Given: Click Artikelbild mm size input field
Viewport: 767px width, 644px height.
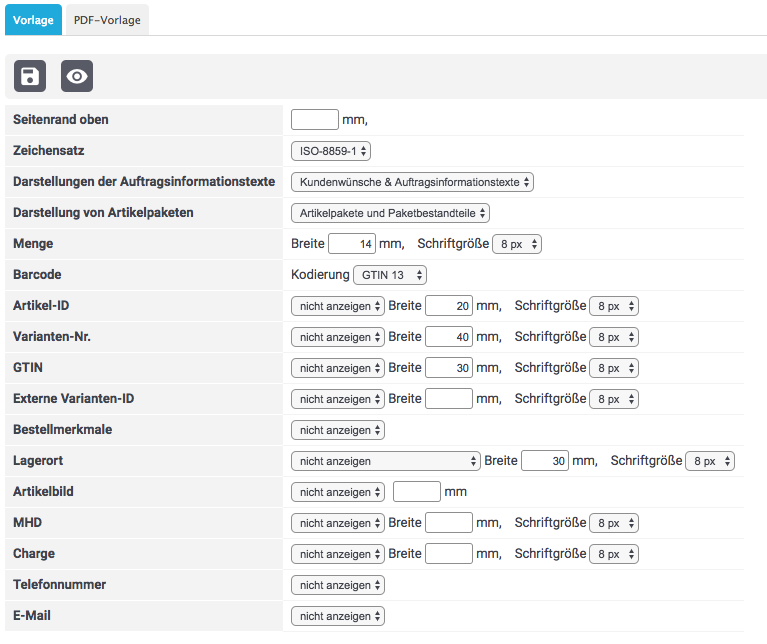Looking at the screenshot, I should (x=416, y=492).
